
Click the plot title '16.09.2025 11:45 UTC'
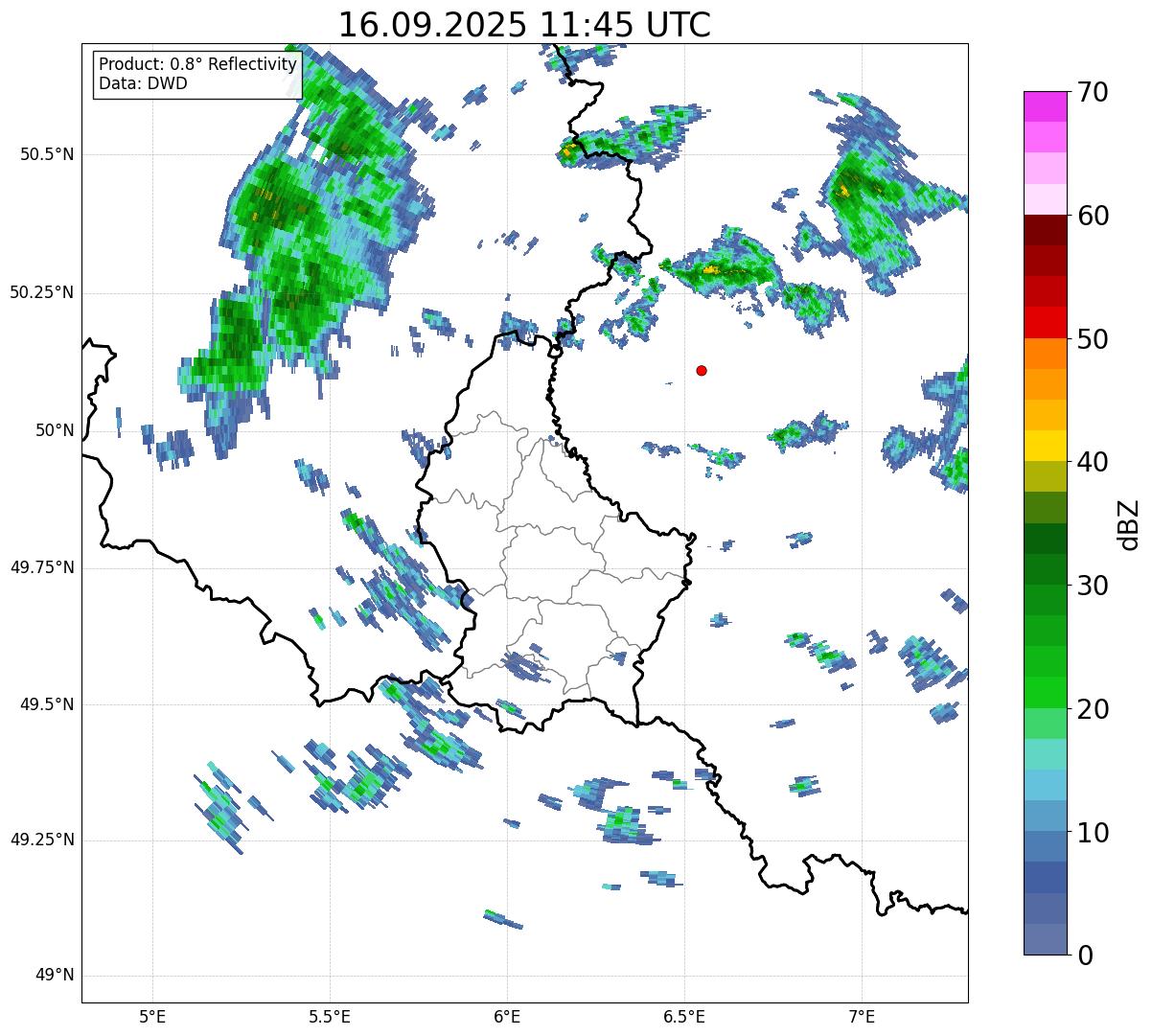[x=524, y=25]
